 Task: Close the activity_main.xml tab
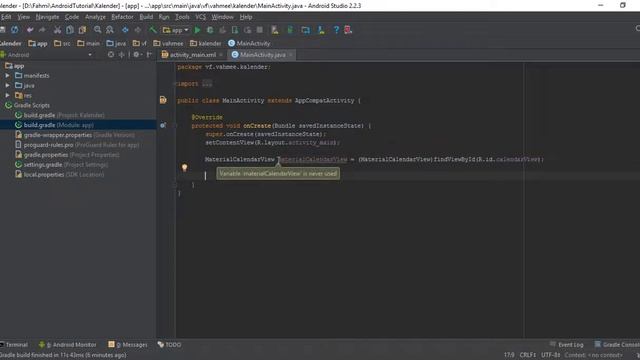(221, 54)
